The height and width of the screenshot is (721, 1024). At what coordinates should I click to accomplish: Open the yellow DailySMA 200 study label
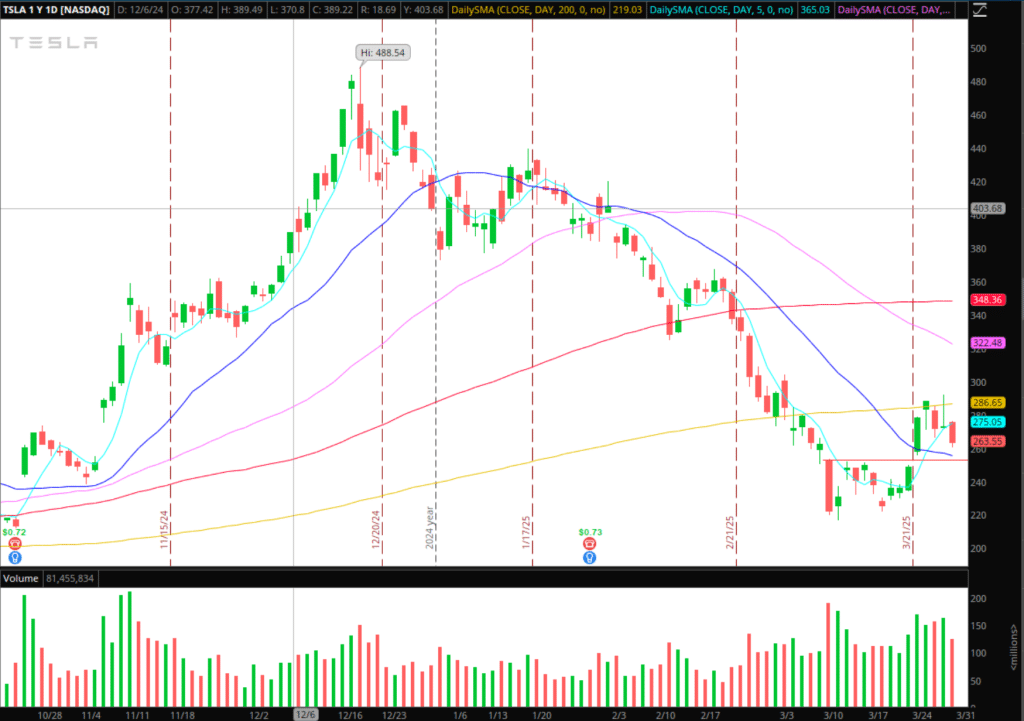pyautogui.click(x=528, y=10)
